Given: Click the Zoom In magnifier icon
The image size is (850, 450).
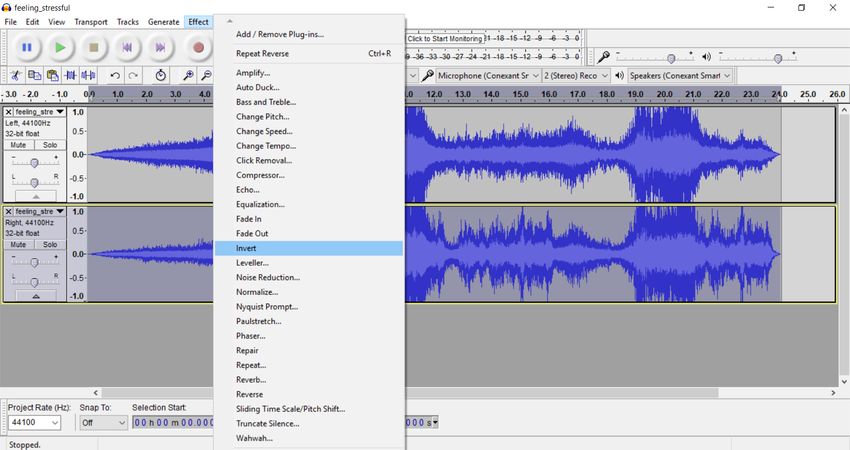Looking at the screenshot, I should (188, 75).
